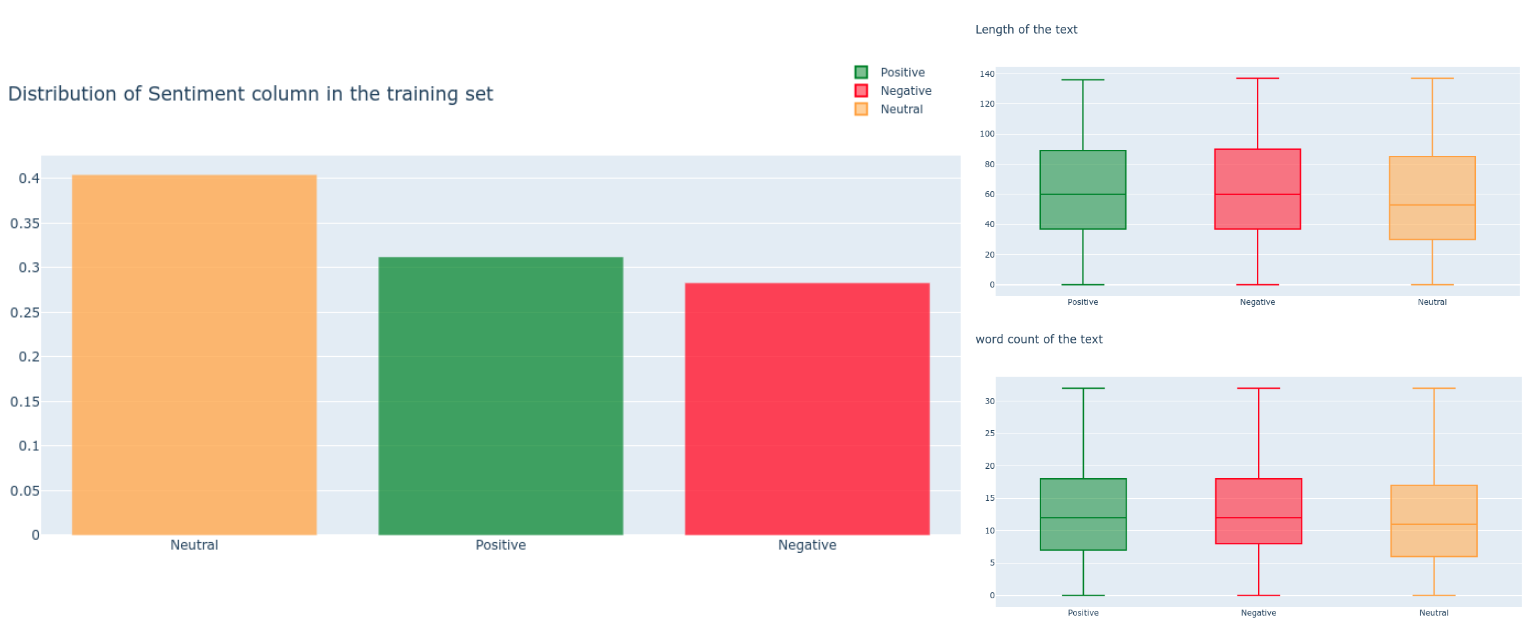Toggle the Positive trace via legend label

tap(902, 72)
